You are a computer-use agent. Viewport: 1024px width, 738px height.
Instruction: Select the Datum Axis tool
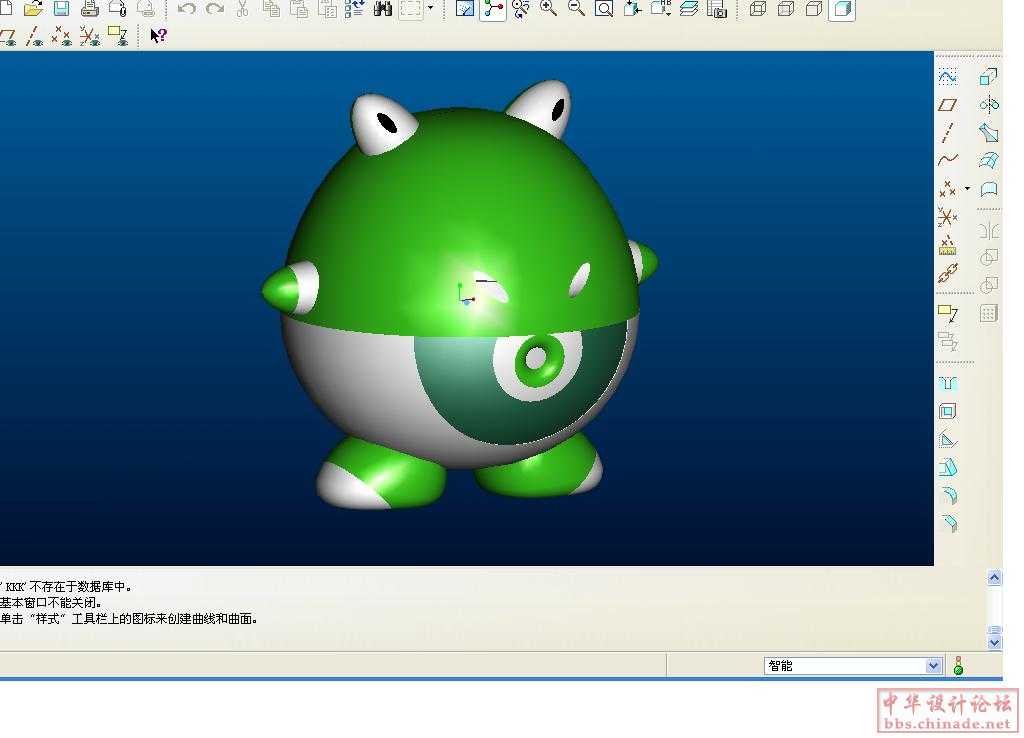948,132
